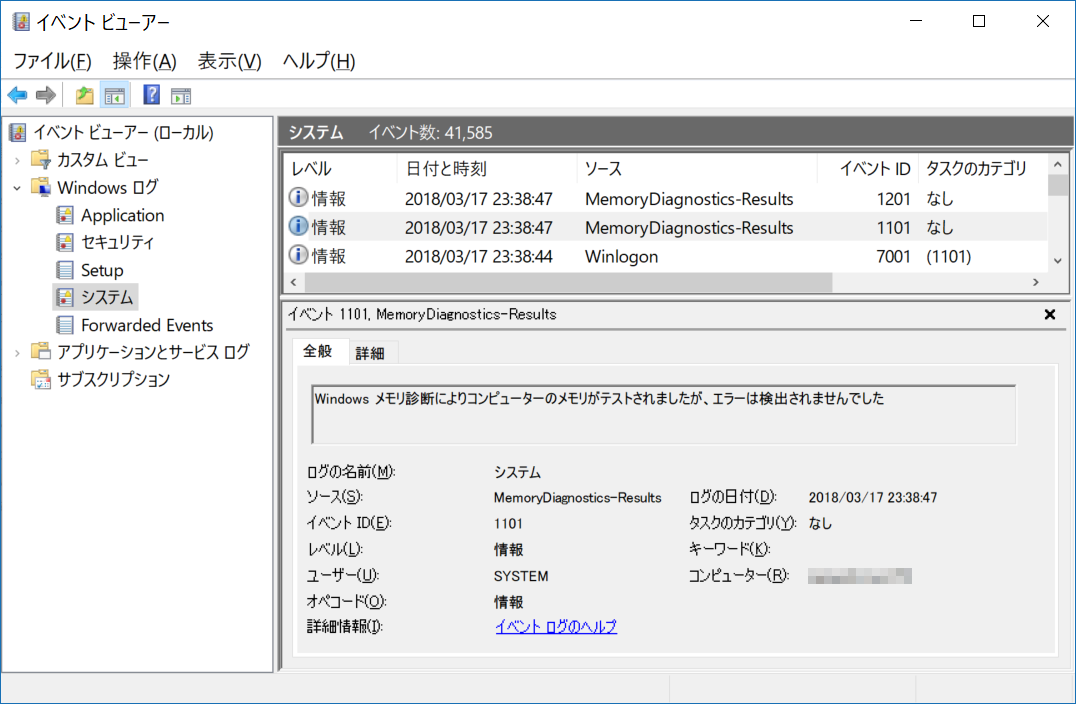Open the イベント ログのヘルプ link
This screenshot has height=704, width=1076.
[556, 626]
